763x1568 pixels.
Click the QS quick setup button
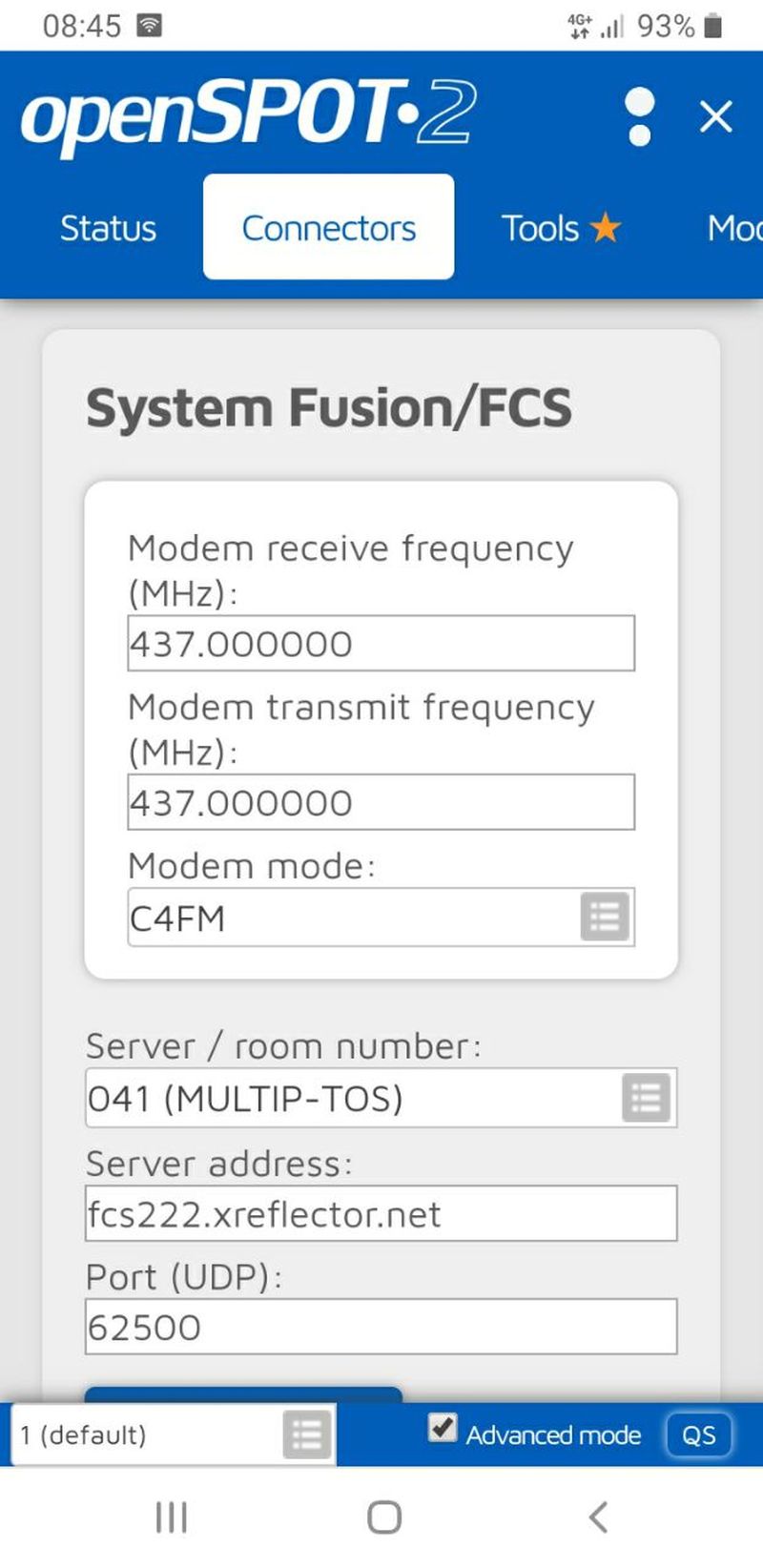click(x=698, y=1434)
